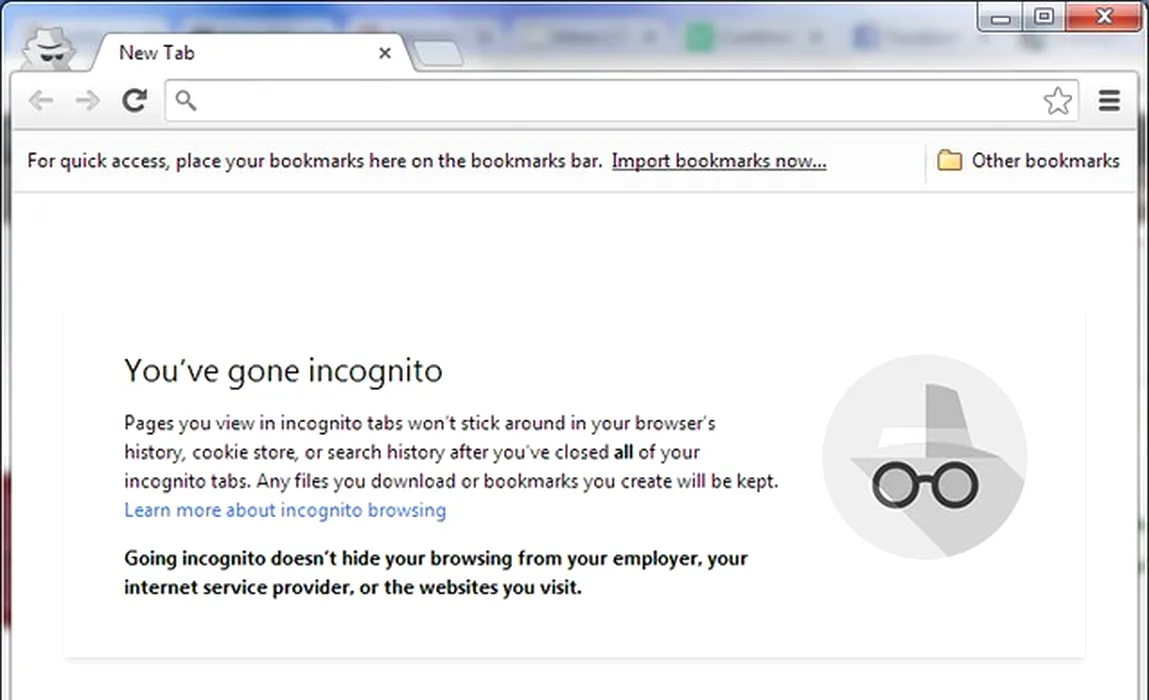Bookmark this page with the star icon

coord(1057,100)
